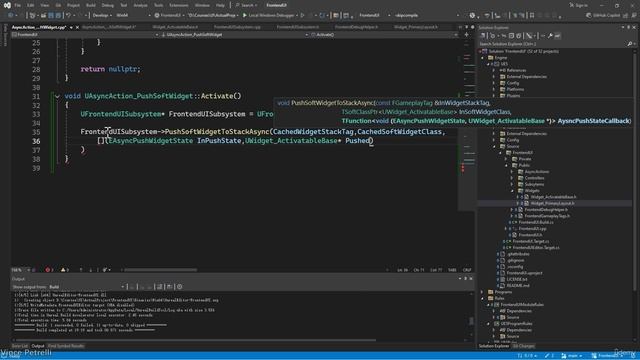640x360 pixels.
Task: Click Solution Explorer search magnifier icon
Action: [630, 44]
